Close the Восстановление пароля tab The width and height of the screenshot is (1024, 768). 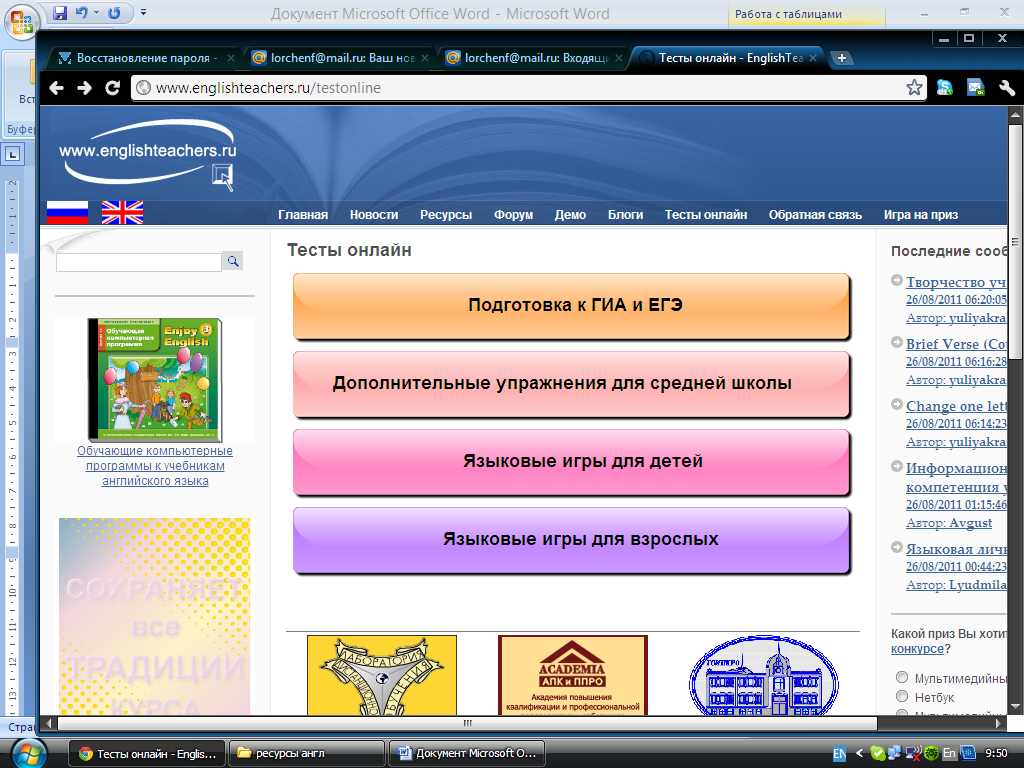tap(231, 58)
